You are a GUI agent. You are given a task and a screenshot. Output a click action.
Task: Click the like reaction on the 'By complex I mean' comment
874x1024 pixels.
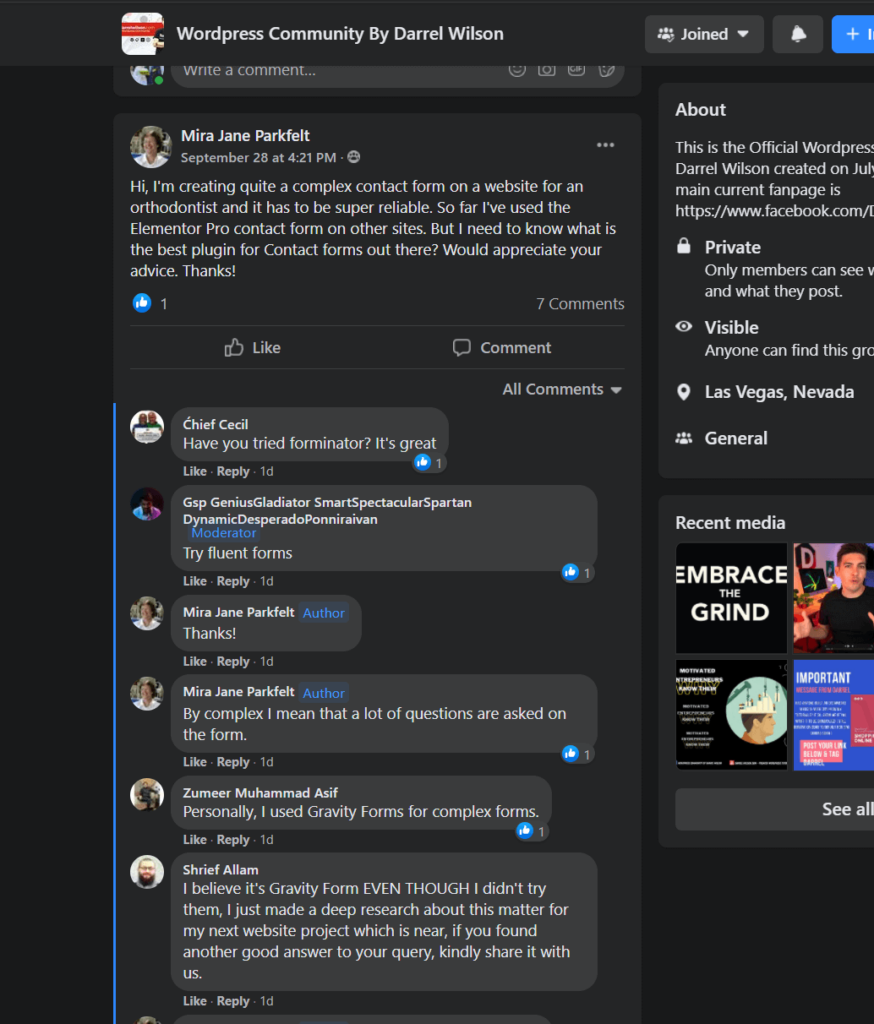pos(570,754)
